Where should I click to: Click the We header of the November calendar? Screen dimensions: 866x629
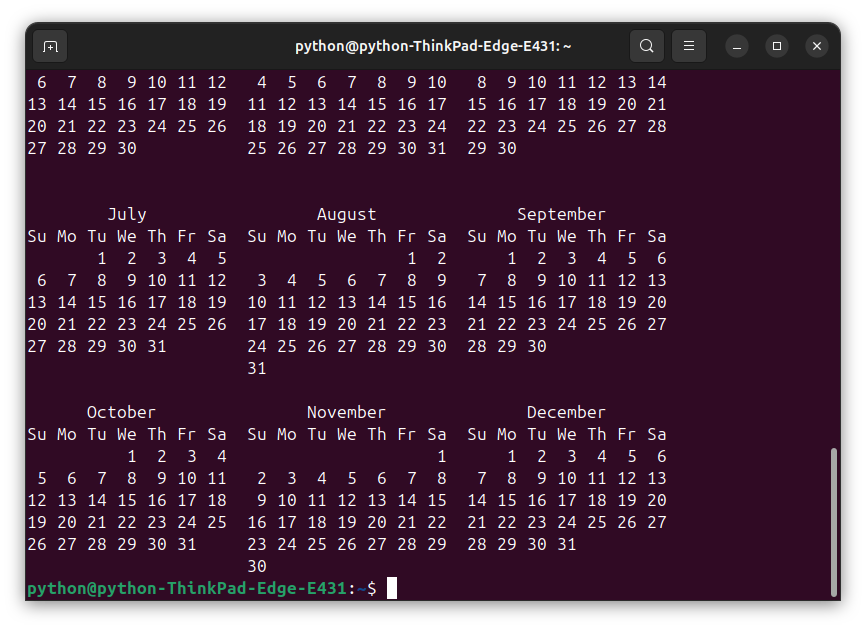346,435
